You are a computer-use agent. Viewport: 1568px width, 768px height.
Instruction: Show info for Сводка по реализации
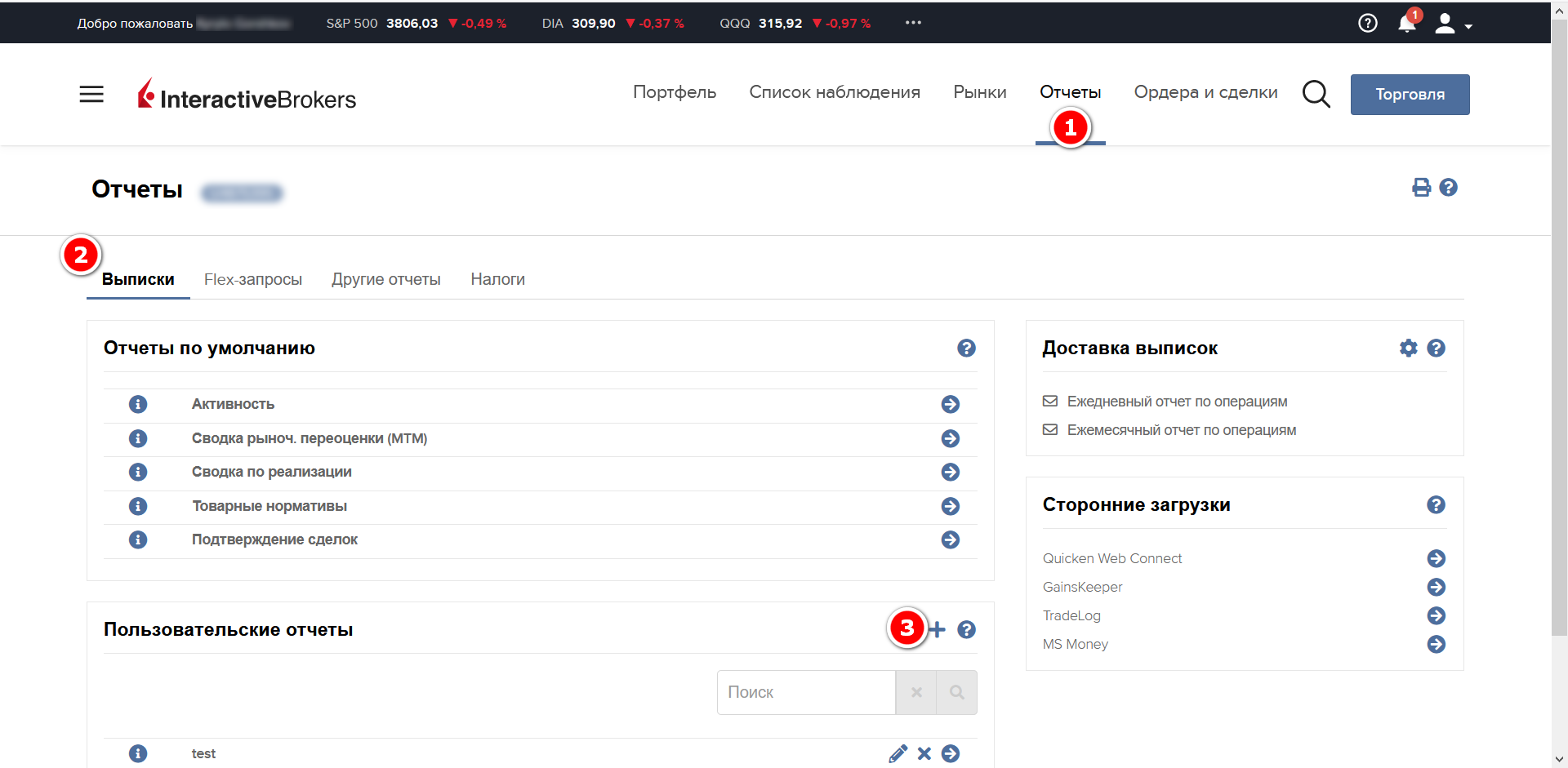pos(138,472)
